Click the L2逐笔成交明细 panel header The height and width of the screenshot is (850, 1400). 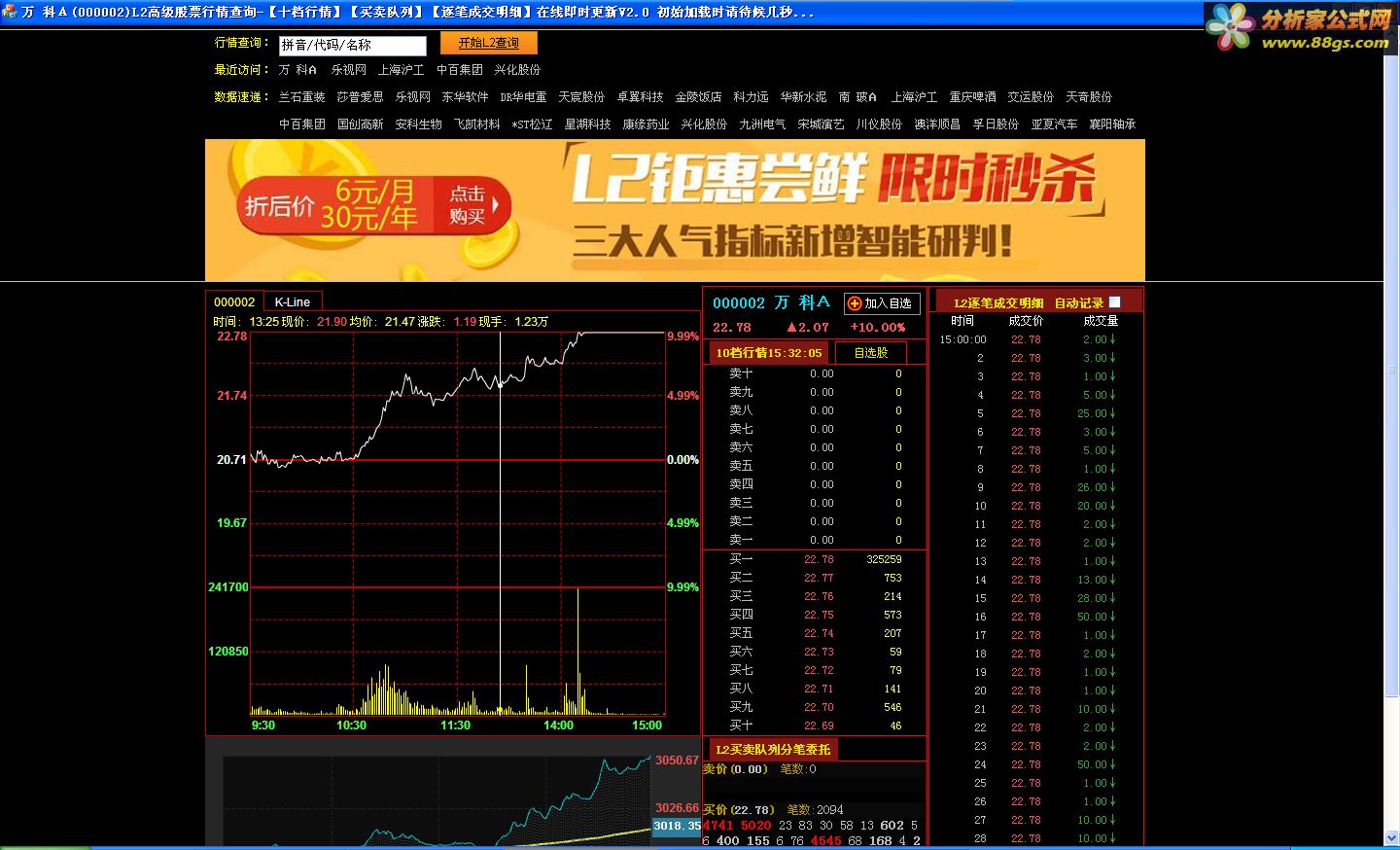pyautogui.click(x=998, y=303)
